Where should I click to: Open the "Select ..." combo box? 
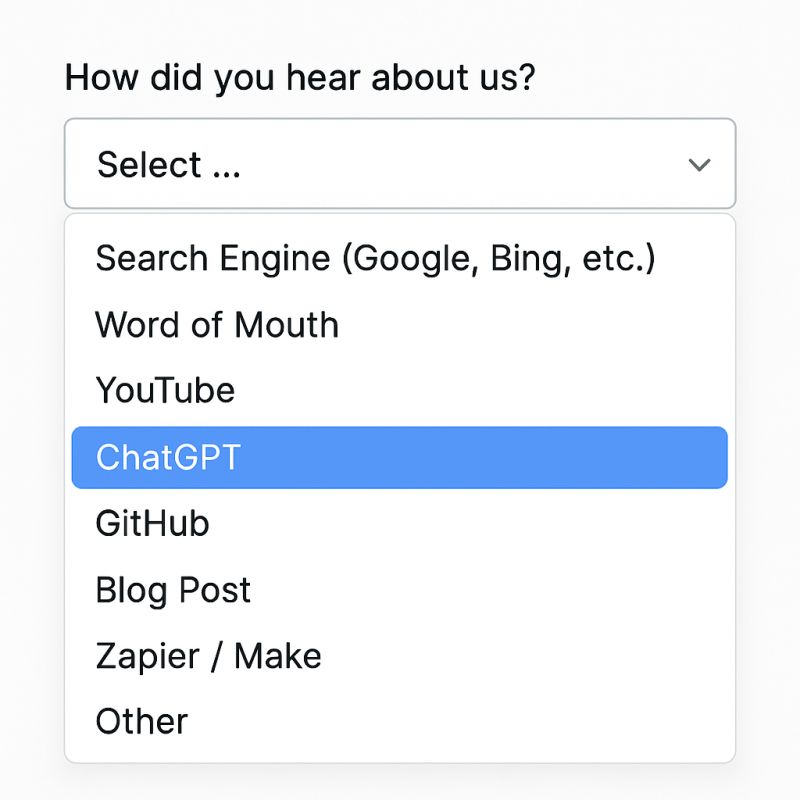pyautogui.click(x=400, y=164)
